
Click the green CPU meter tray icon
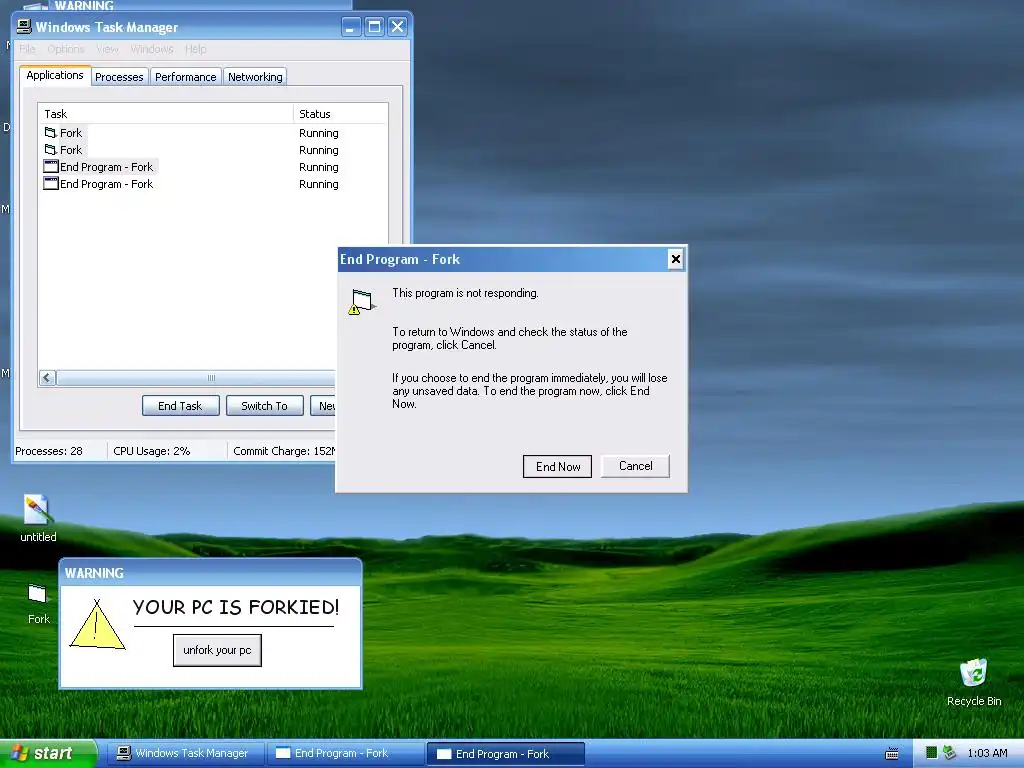(x=931, y=753)
